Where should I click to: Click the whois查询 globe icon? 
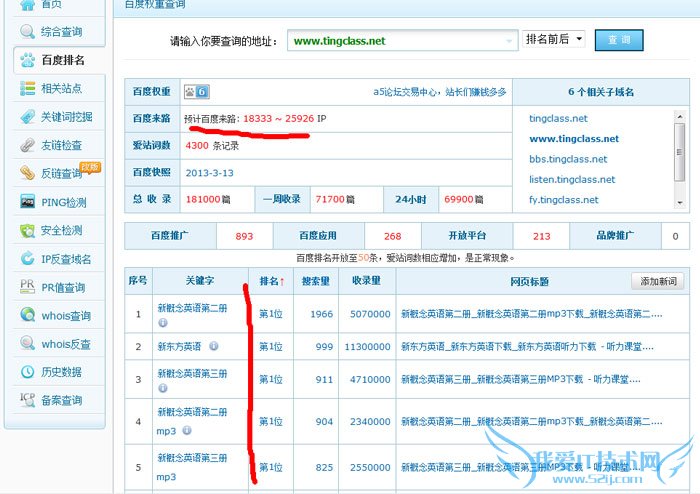[x=27, y=315]
